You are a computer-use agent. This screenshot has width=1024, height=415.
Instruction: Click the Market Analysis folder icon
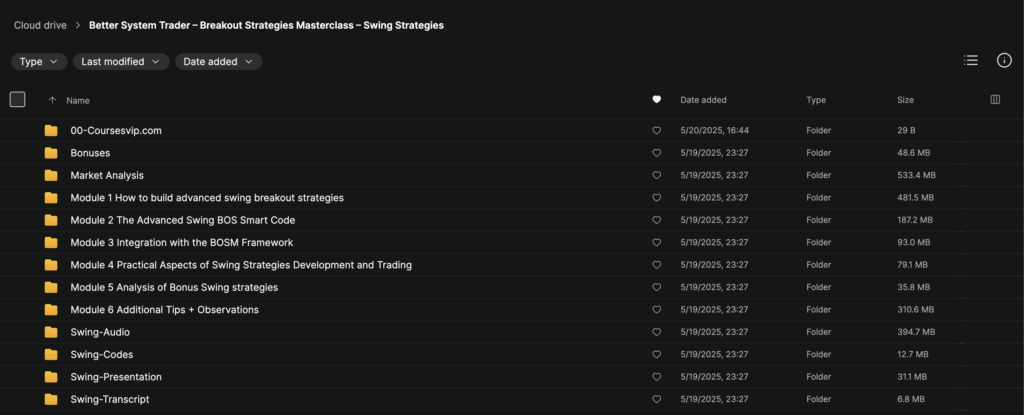point(51,175)
